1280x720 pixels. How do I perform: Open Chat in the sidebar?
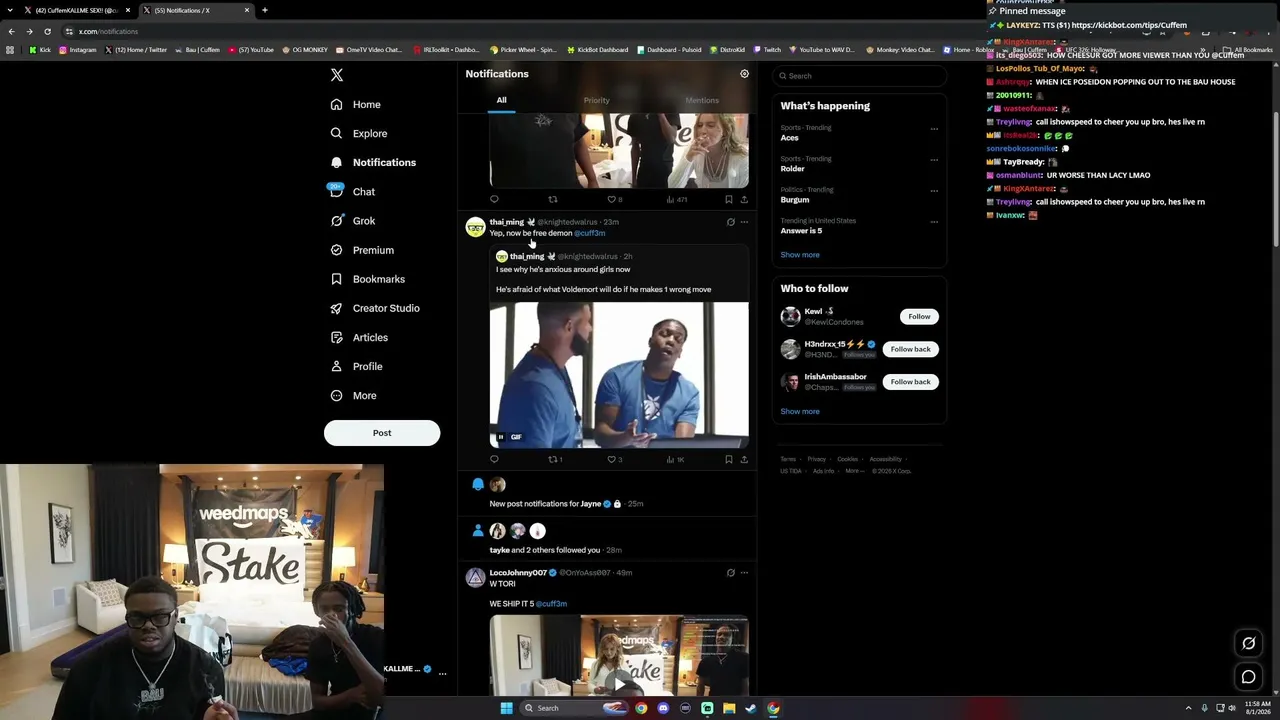pyautogui.click(x=353, y=191)
